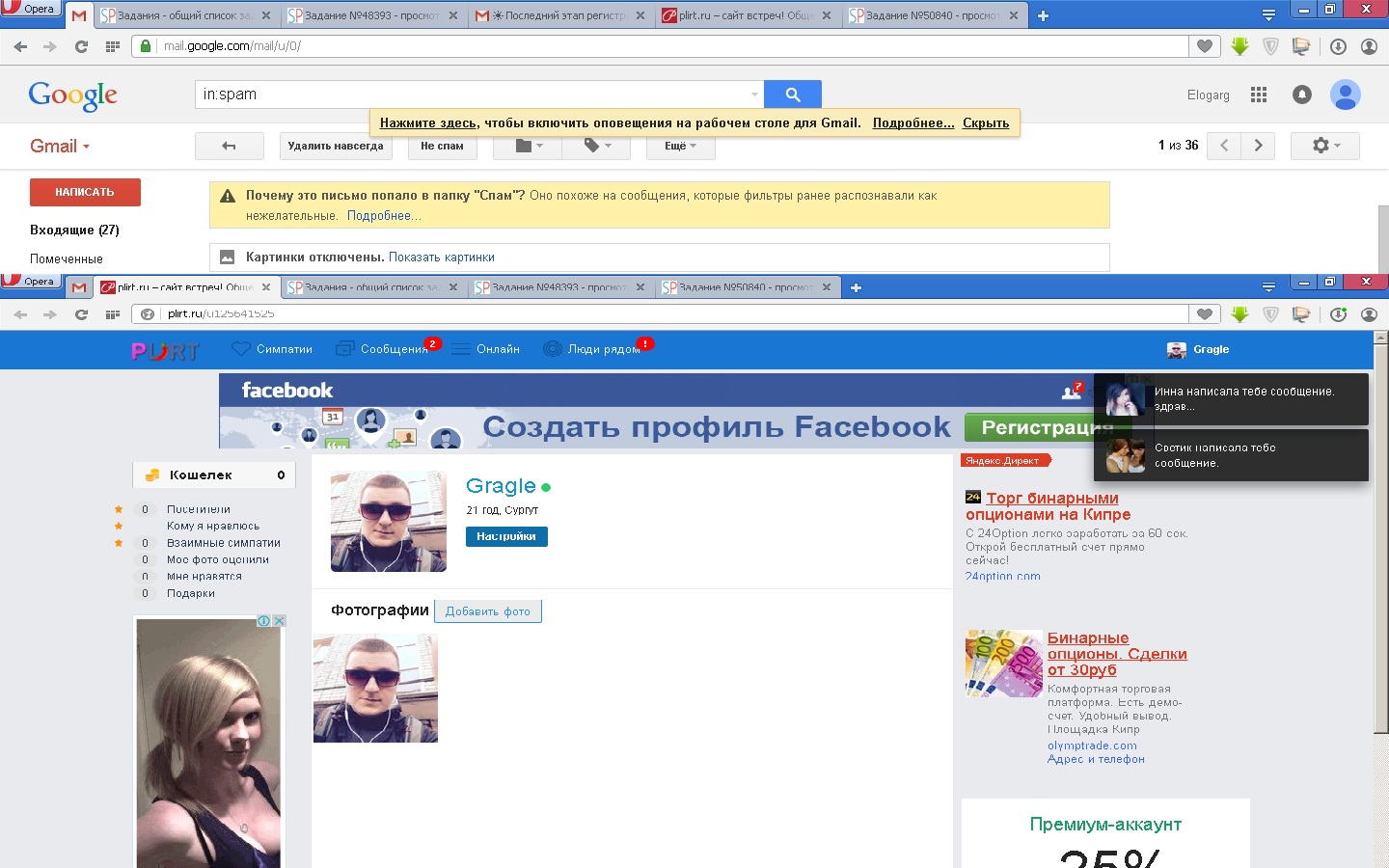
Task: Click pinned Gmail tab in plirt.ru window
Action: (x=79, y=287)
